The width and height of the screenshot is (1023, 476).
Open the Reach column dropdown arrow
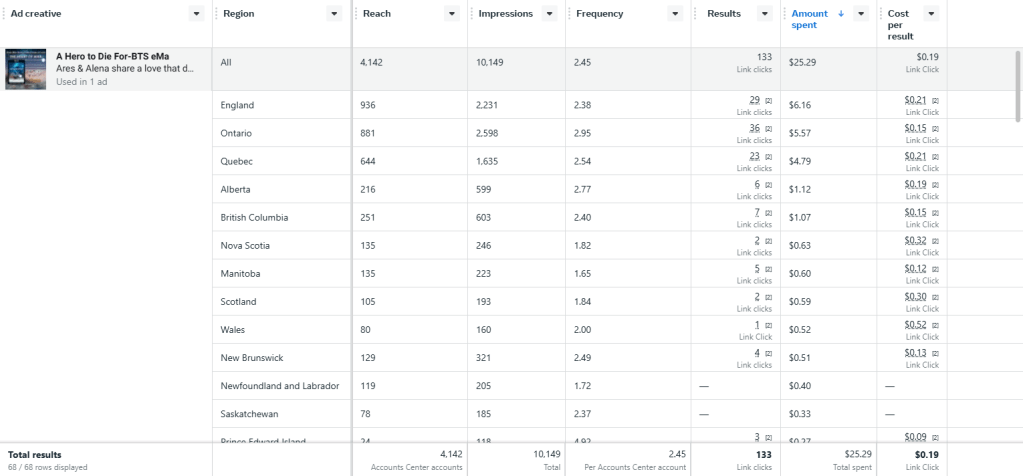[x=451, y=14]
